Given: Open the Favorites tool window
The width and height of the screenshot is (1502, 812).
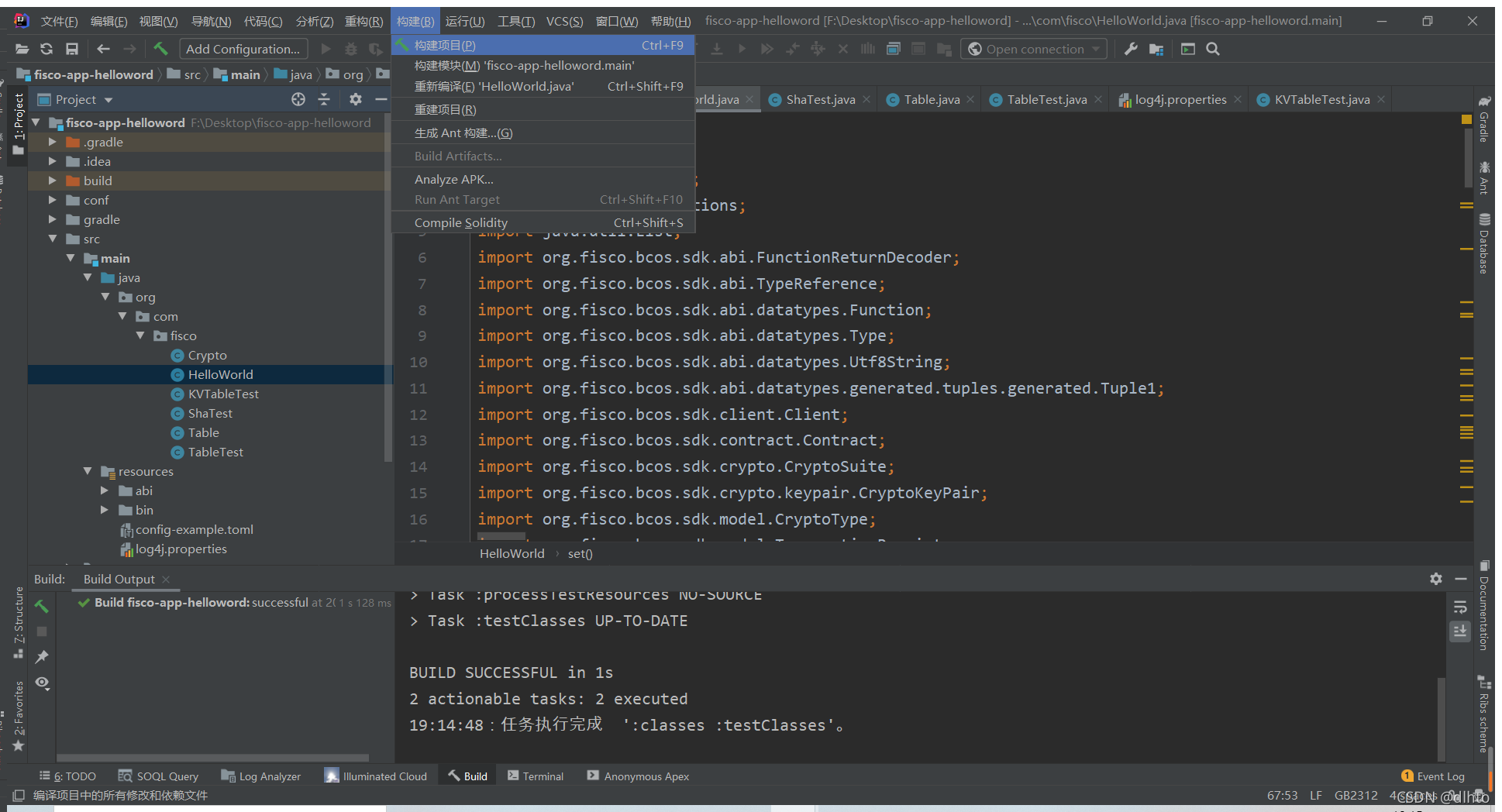Looking at the screenshot, I should click(19, 716).
